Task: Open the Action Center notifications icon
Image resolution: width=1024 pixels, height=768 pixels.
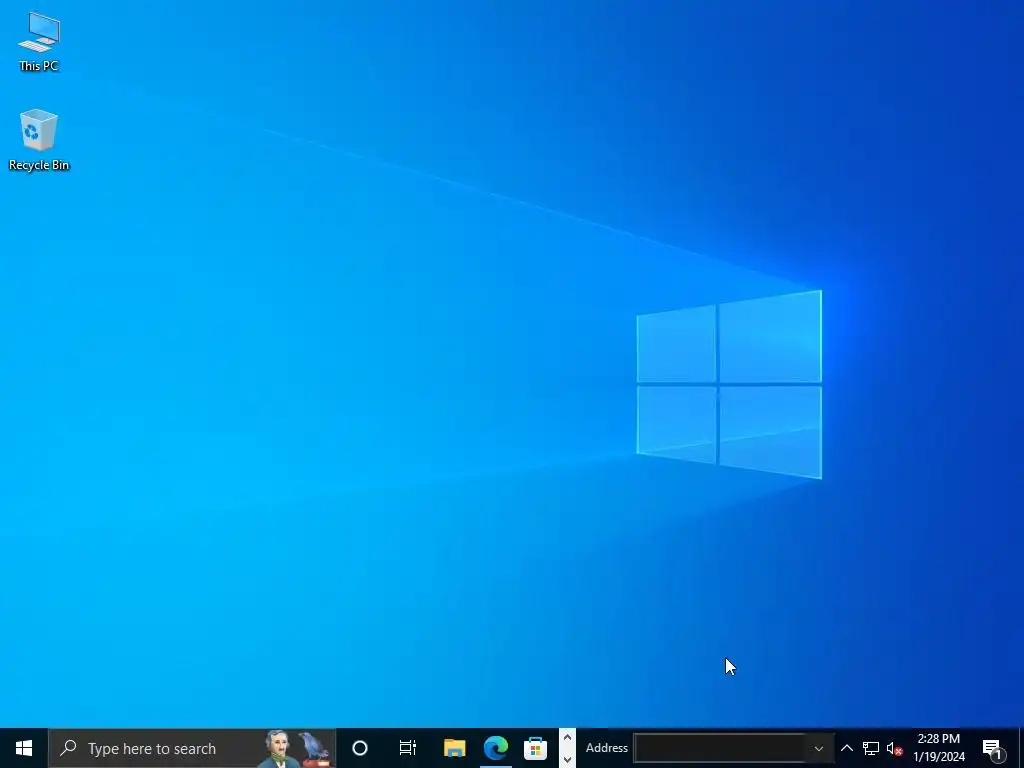Action: [x=992, y=748]
